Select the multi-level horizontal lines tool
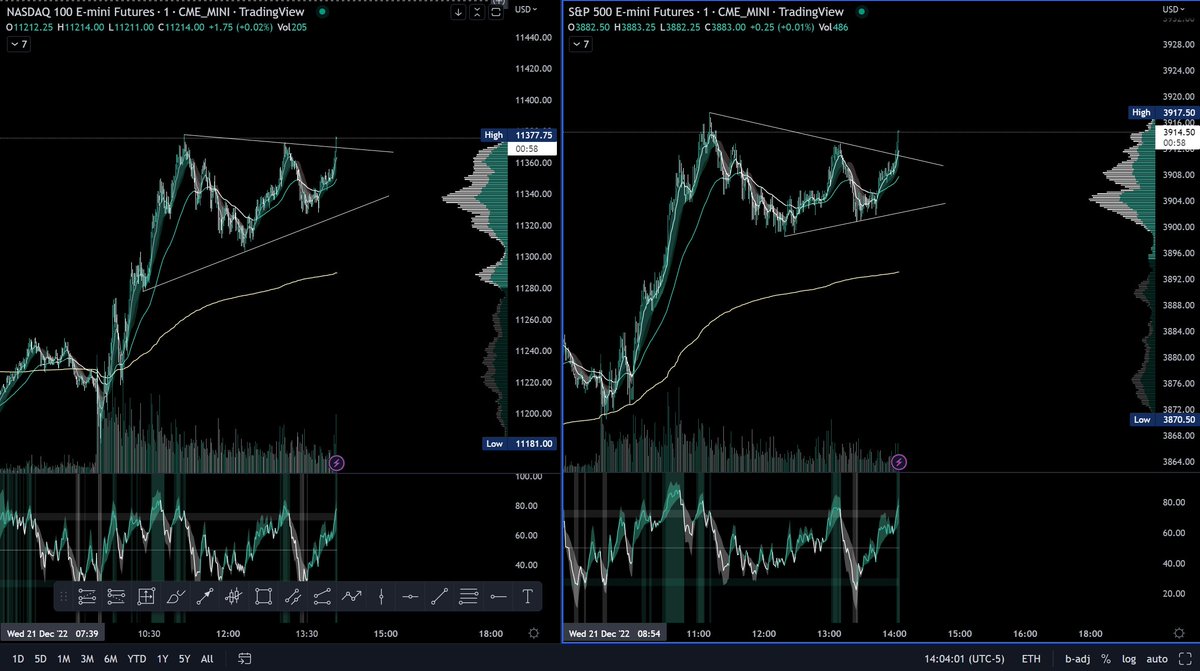The width and height of the screenshot is (1200, 671). point(469,597)
